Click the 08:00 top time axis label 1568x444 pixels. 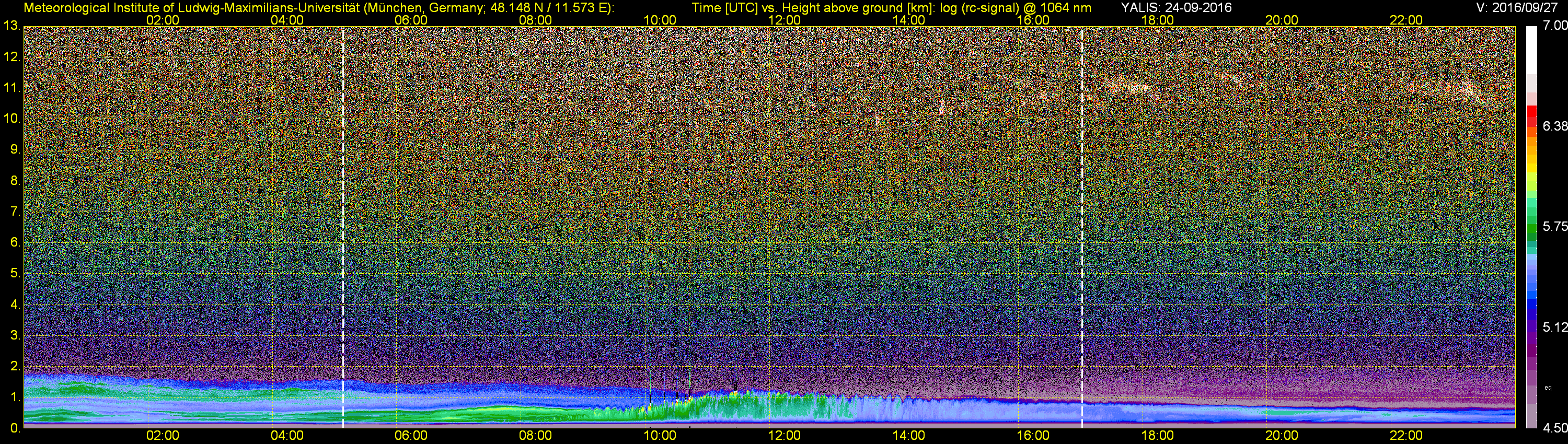tap(535, 20)
